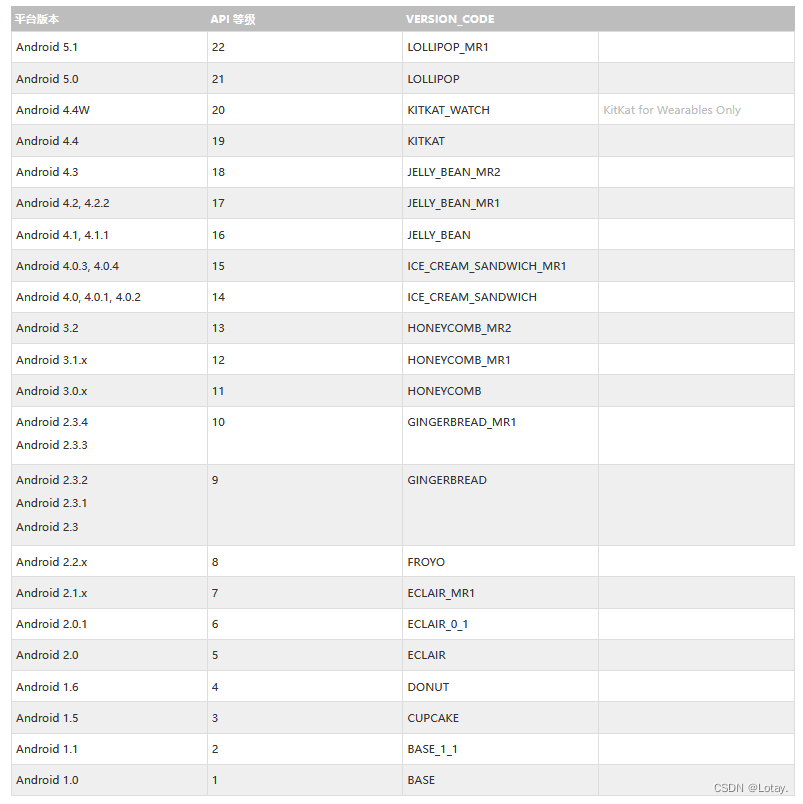The height and width of the screenshot is (804, 803).
Task: Click the 平台版本 column header
Action: click(x=36, y=18)
